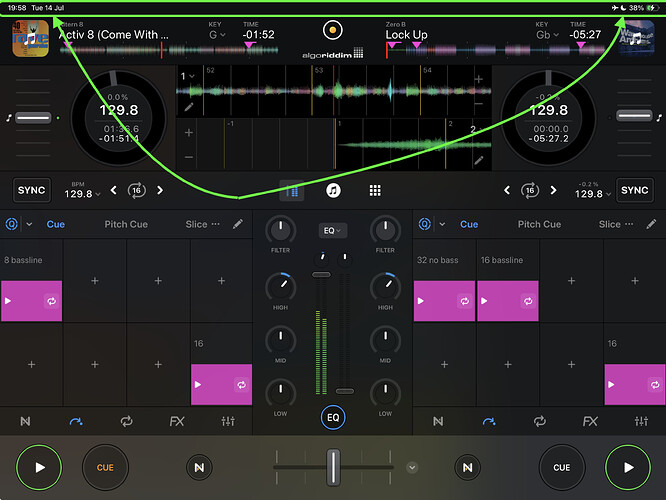The width and height of the screenshot is (666, 500).
Task: Open left deck KEY G dropdown
Action: 217,35
